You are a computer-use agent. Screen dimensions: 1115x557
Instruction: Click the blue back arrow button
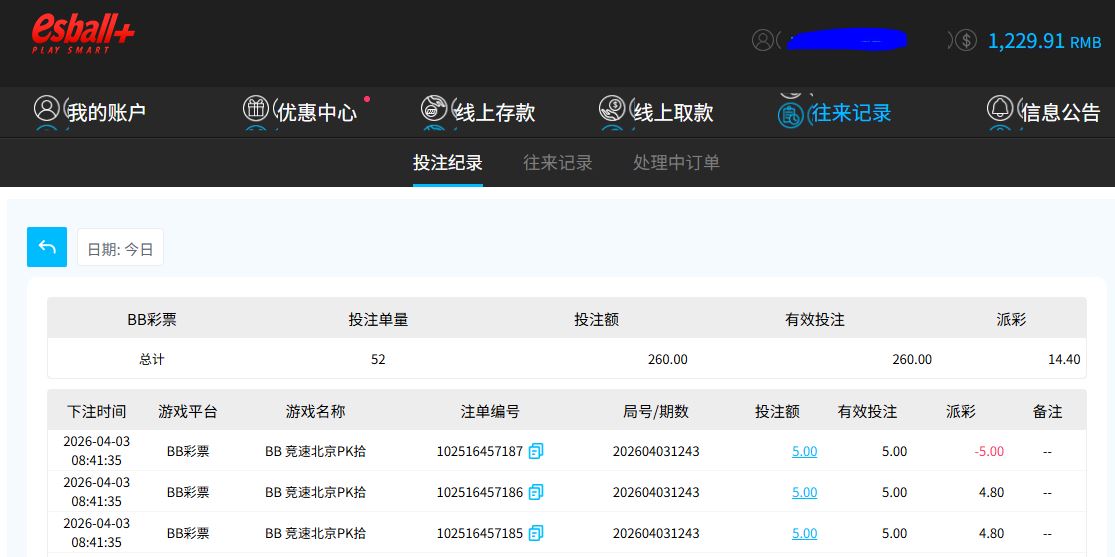coord(47,247)
